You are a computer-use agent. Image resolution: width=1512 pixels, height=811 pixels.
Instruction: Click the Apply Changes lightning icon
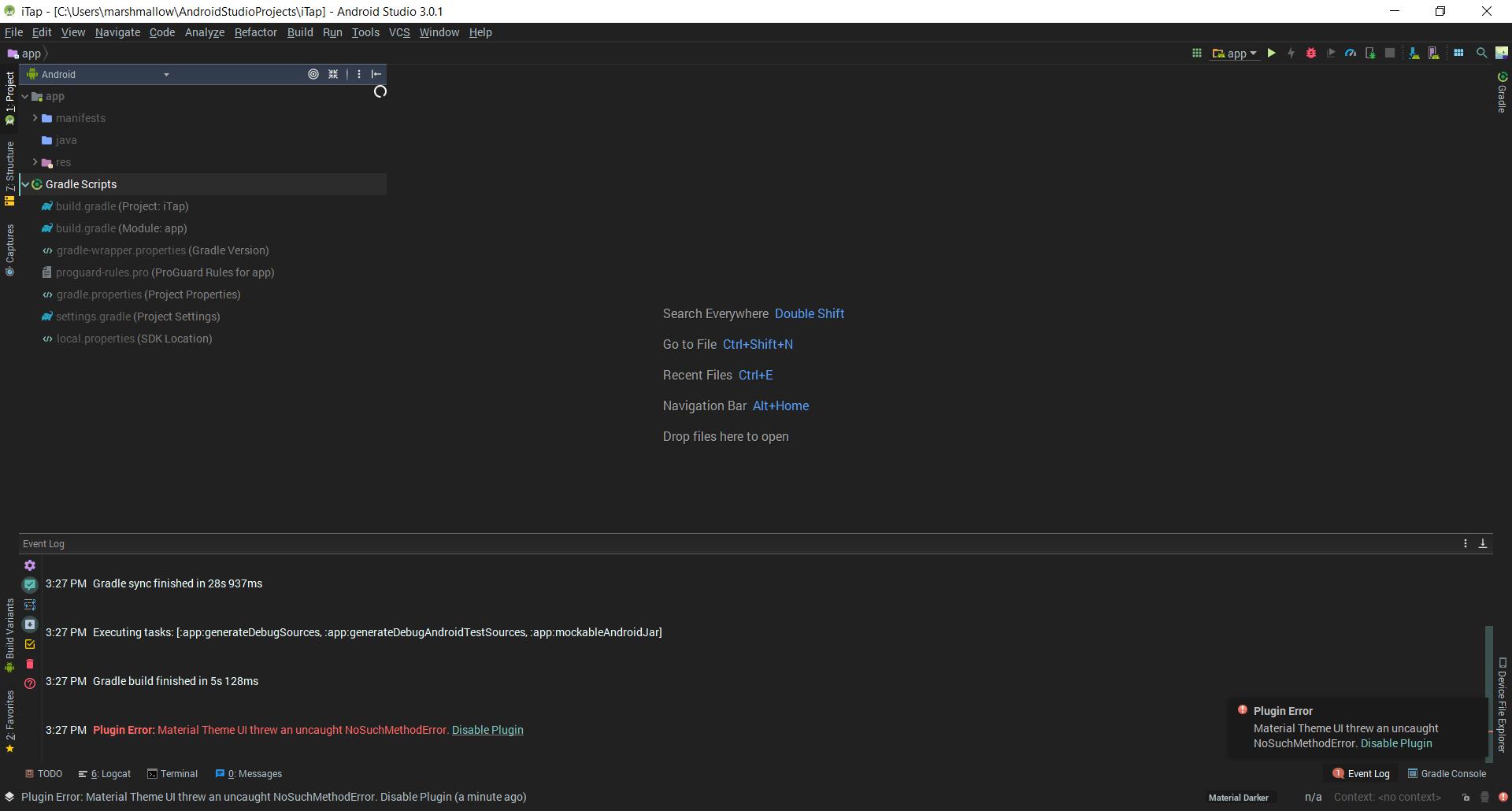click(x=1291, y=53)
